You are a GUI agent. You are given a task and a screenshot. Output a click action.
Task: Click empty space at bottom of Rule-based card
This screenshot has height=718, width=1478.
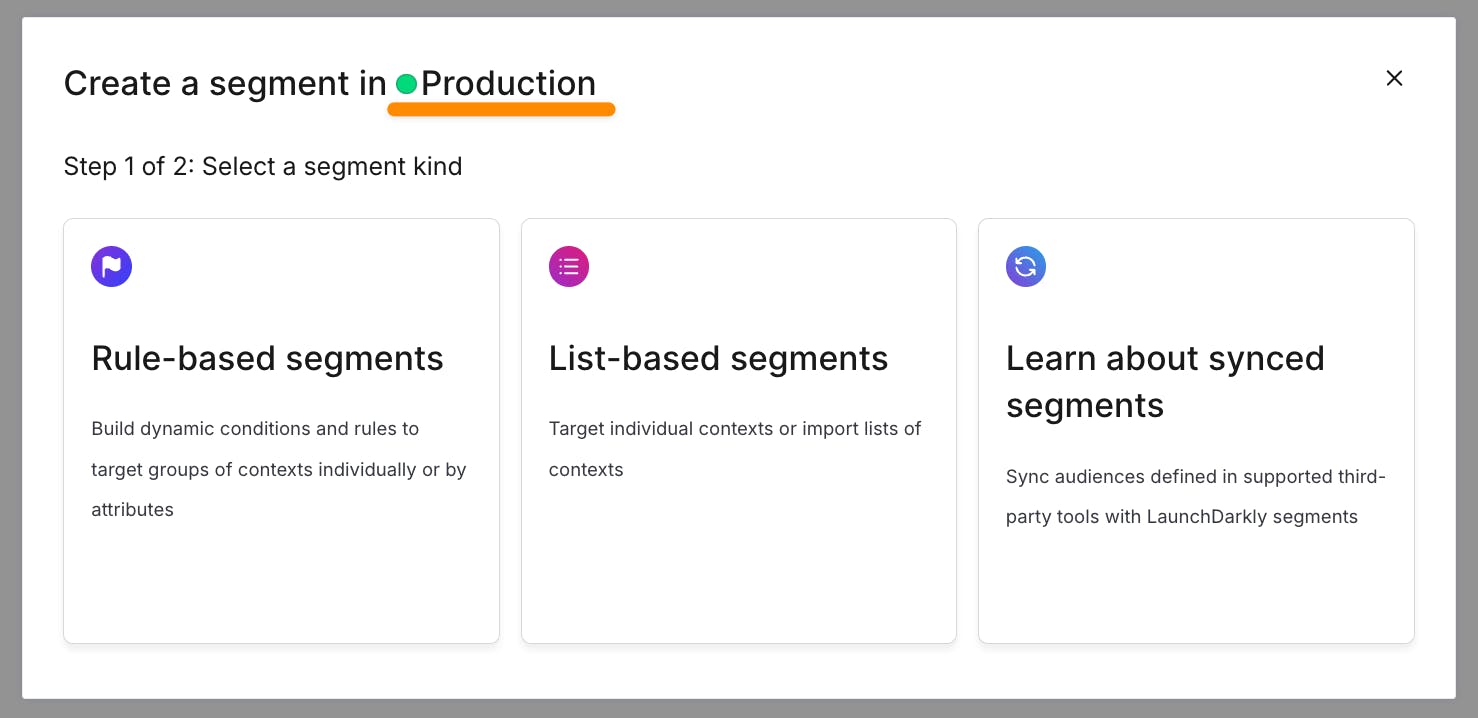[281, 590]
